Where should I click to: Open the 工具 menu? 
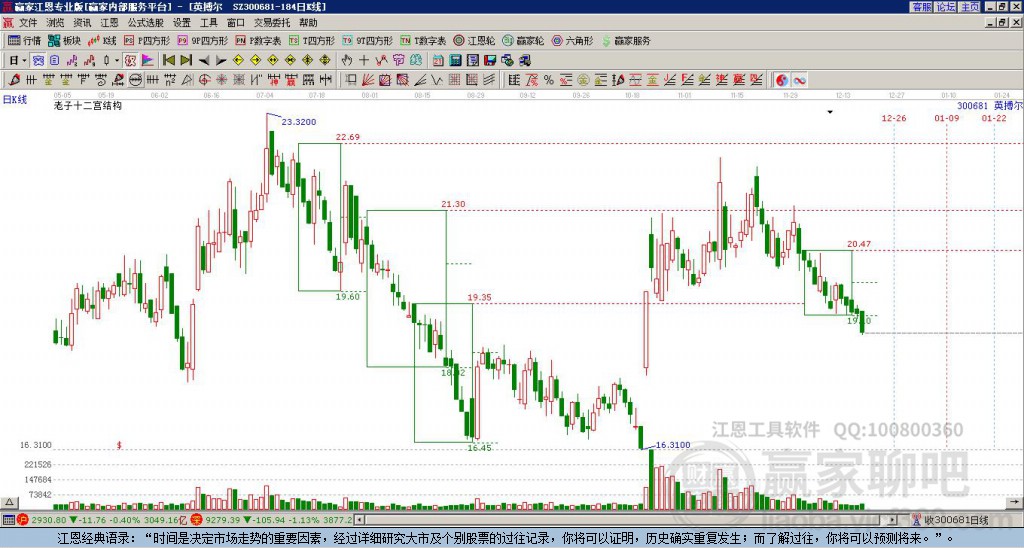tap(209, 23)
